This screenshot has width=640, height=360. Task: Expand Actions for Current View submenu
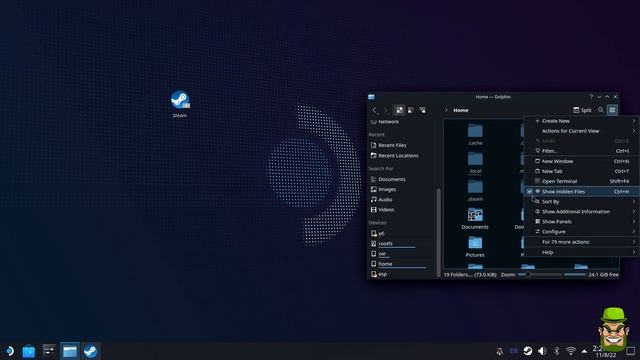582,131
